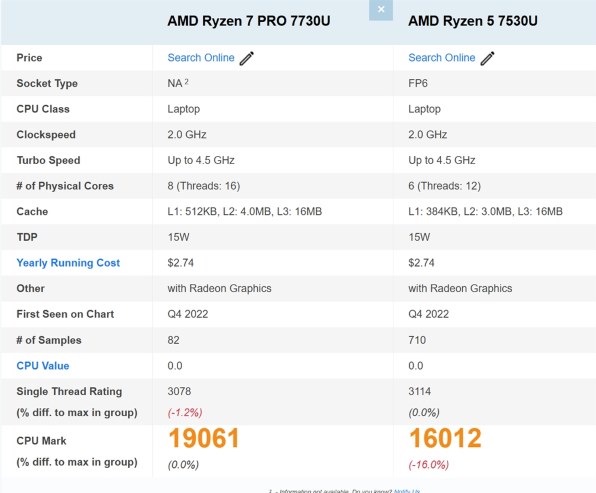Click the Price row label

point(29,58)
